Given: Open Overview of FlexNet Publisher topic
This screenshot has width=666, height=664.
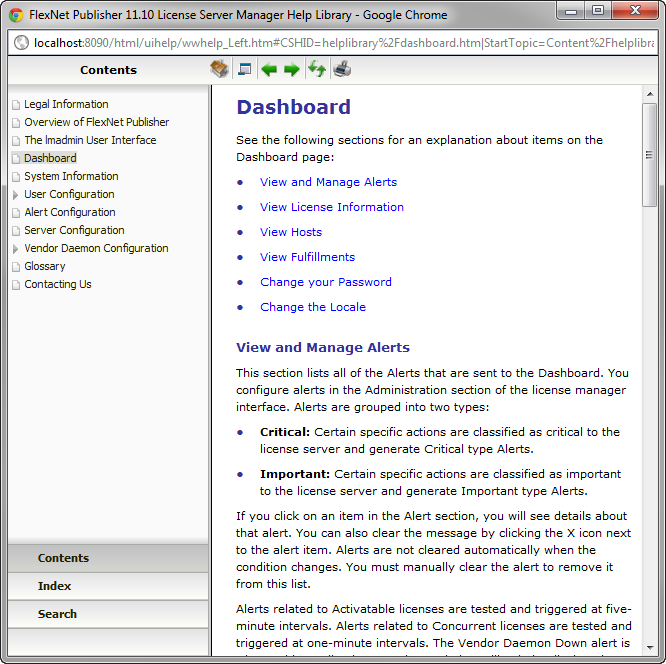Looking at the screenshot, I should [96, 122].
